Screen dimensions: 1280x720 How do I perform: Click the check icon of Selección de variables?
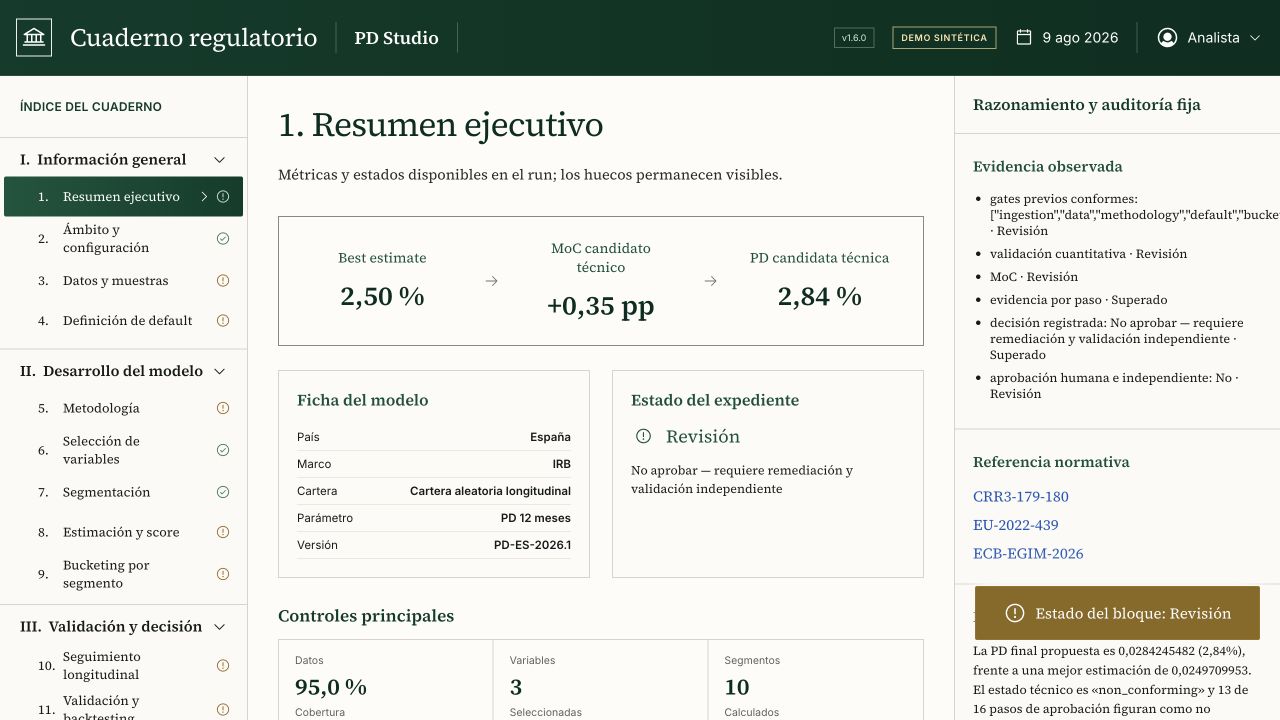(223, 450)
